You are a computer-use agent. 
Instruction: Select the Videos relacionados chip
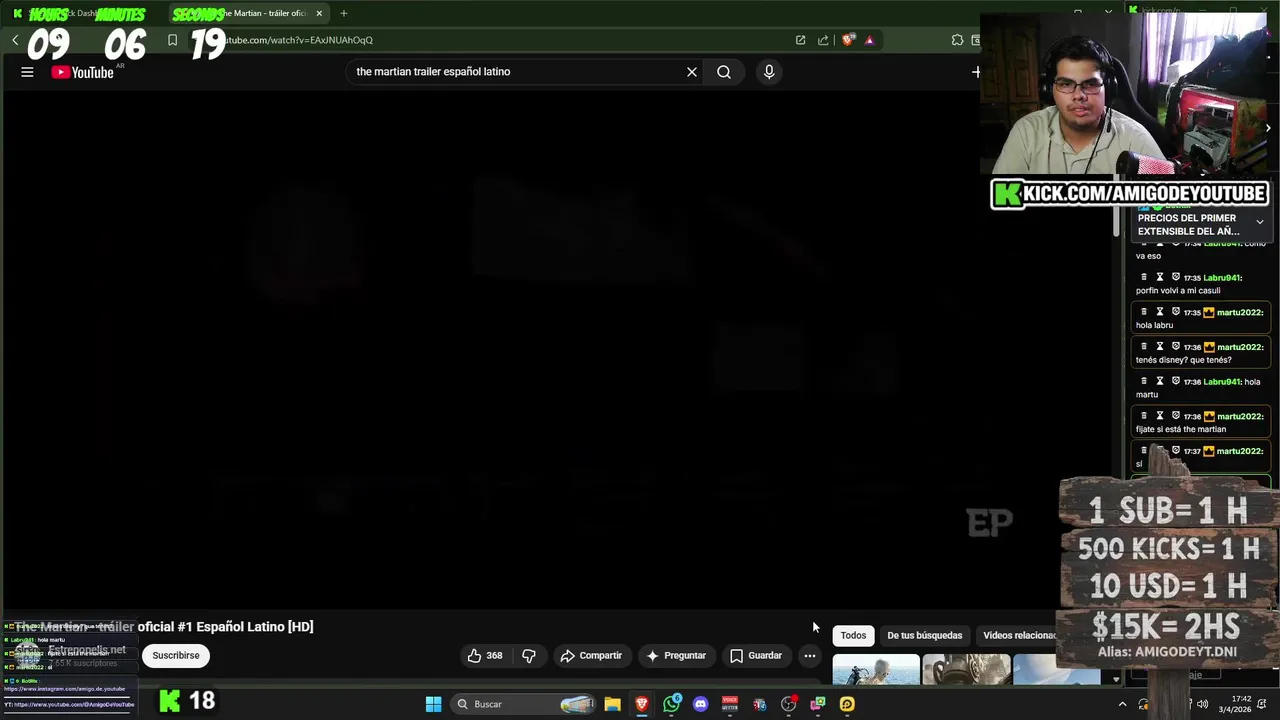coord(1020,636)
